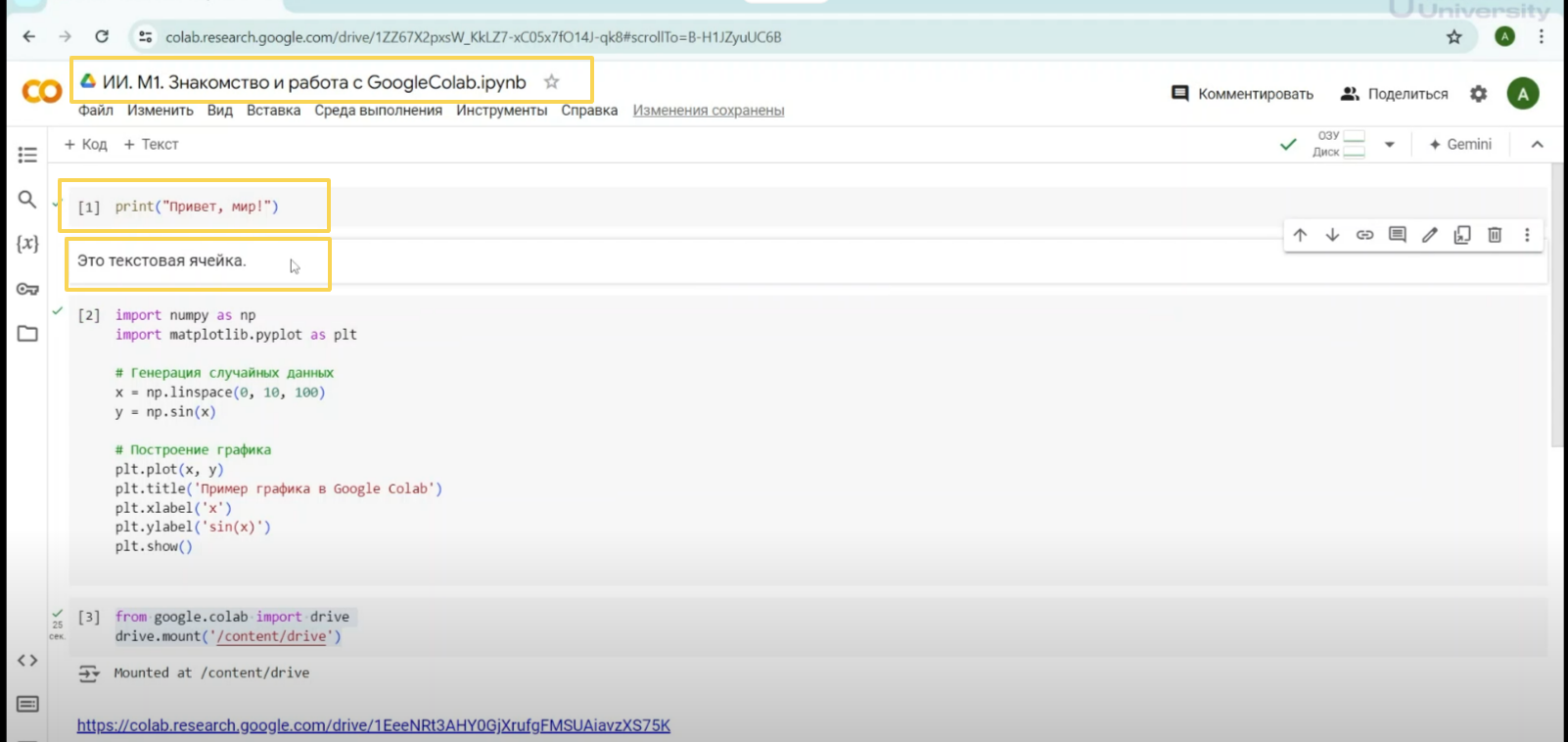
Task: Open the Среда выполнения menu
Action: [378, 111]
